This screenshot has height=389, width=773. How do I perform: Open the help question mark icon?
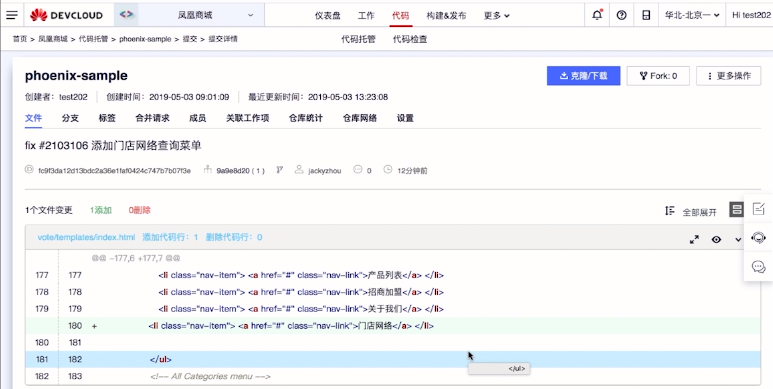tap(622, 15)
